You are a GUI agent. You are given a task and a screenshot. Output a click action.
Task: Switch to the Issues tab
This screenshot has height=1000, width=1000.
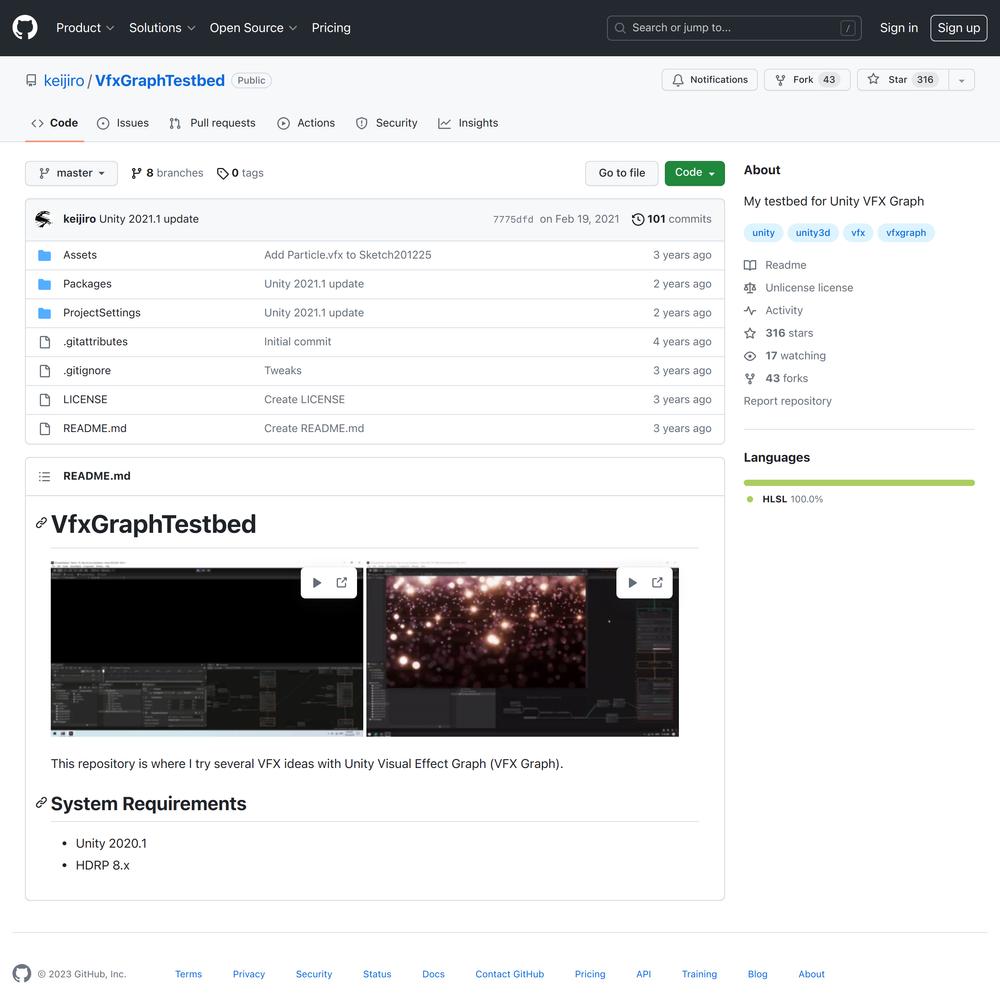tap(122, 123)
